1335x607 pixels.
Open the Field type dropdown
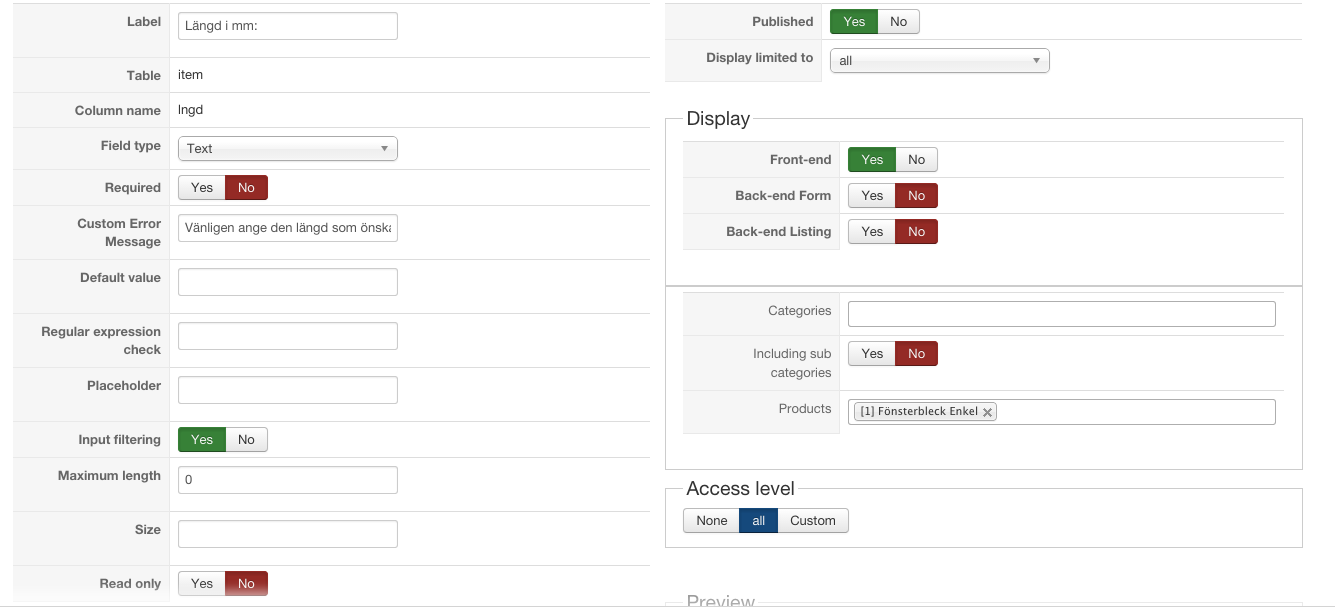pyautogui.click(x=287, y=149)
